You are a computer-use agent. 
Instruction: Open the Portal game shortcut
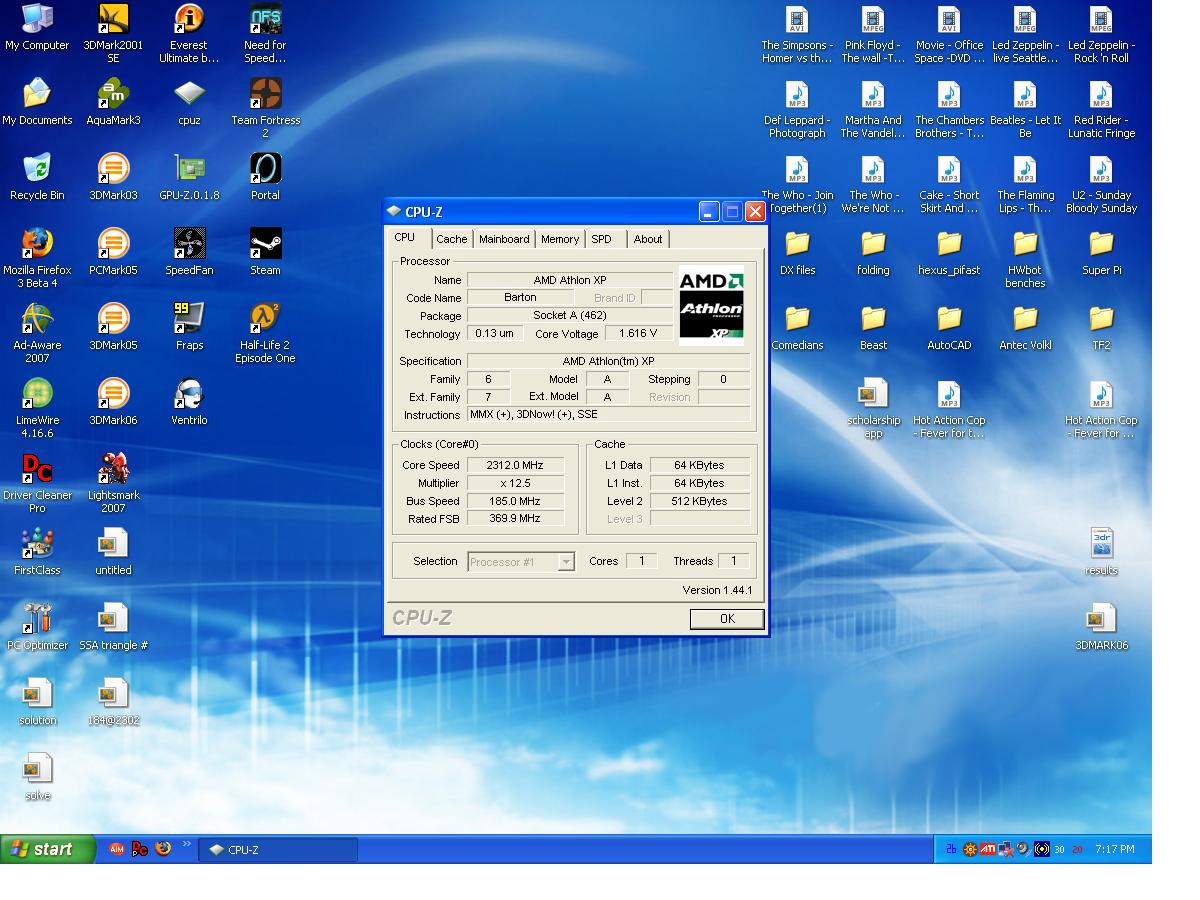[265, 177]
